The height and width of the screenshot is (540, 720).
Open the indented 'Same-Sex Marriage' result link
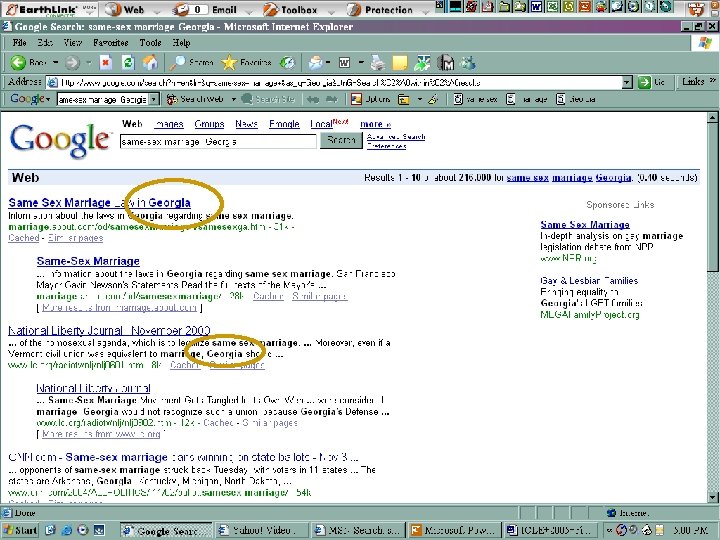[x=88, y=261]
